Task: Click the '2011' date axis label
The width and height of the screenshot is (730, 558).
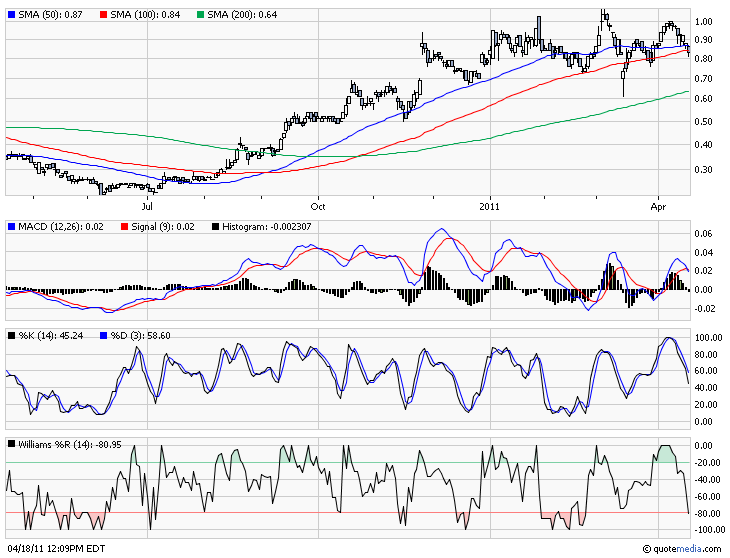Action: click(489, 206)
